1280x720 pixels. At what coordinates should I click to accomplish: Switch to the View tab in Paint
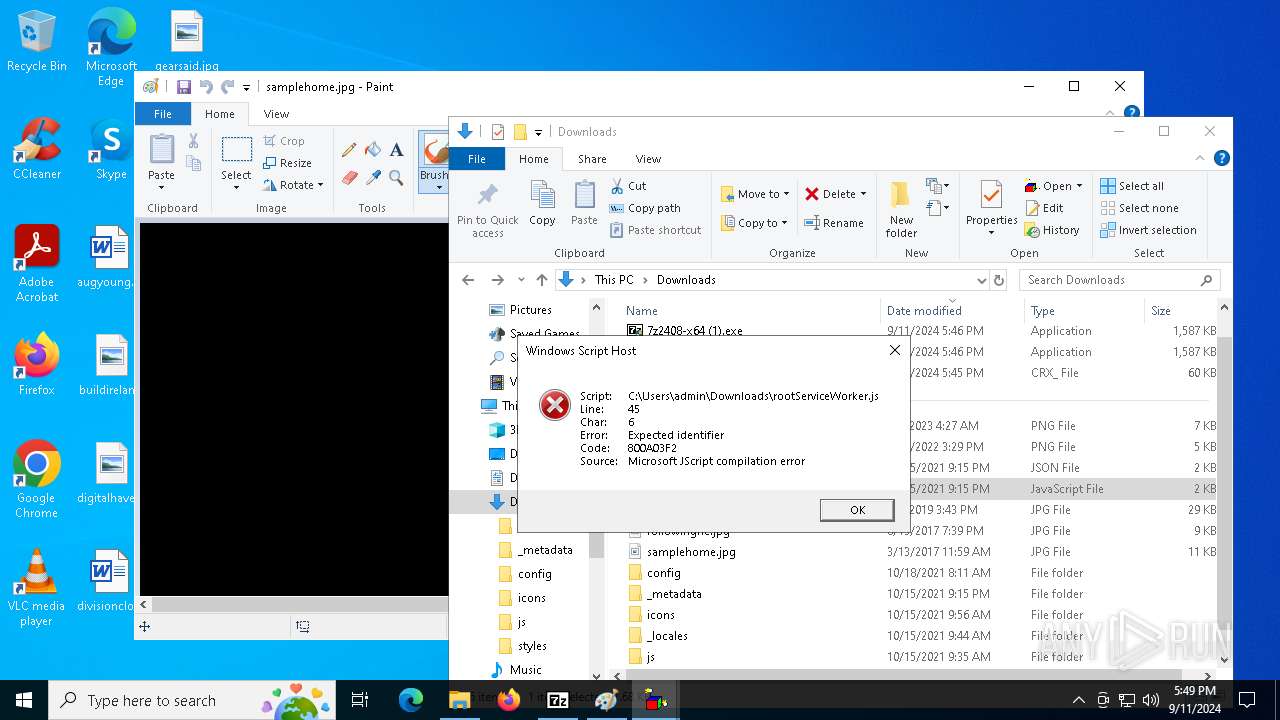tap(276, 114)
